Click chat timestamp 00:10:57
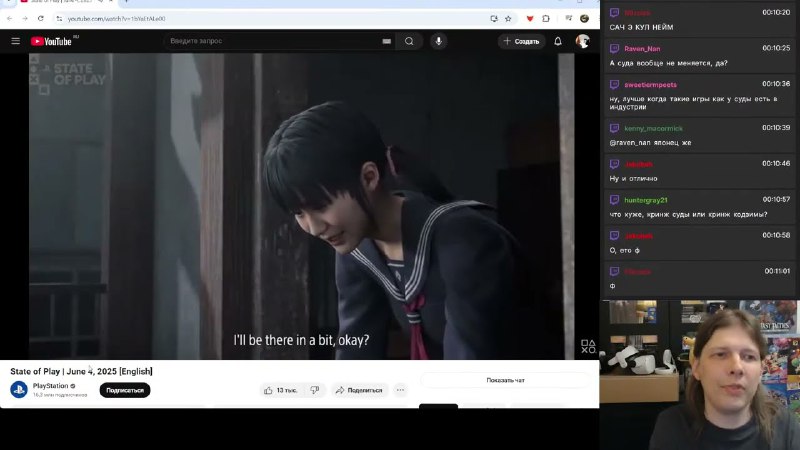Screen dimensions: 800x450 tap(776, 199)
